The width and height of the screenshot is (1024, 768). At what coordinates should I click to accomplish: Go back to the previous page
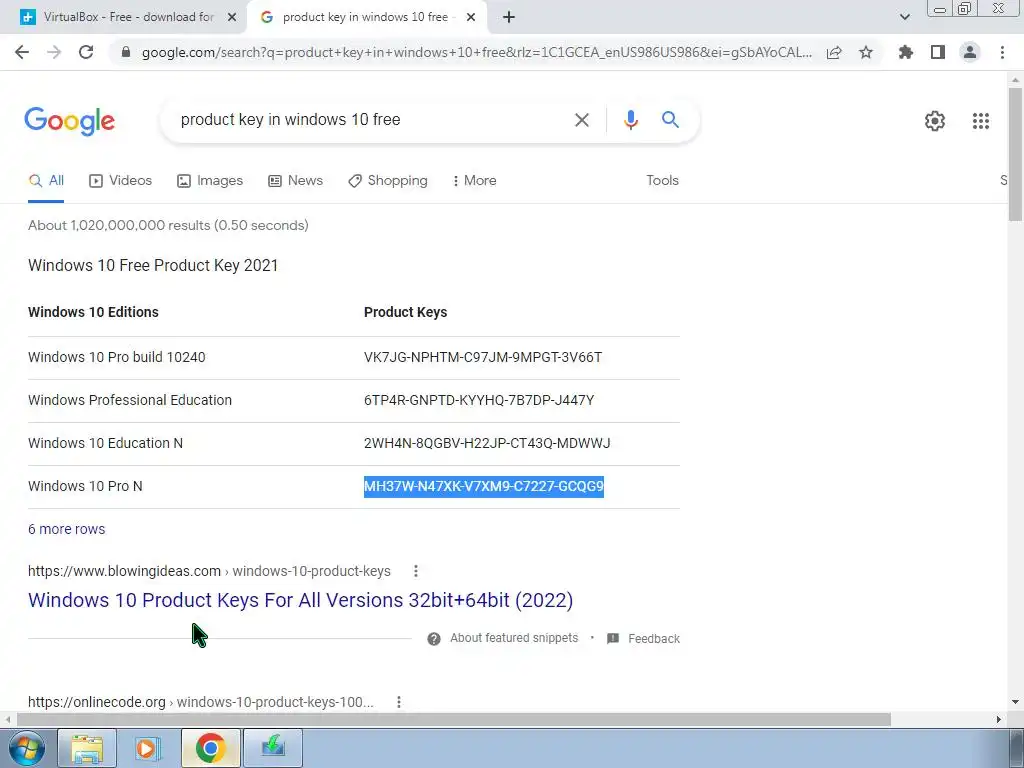point(22,52)
